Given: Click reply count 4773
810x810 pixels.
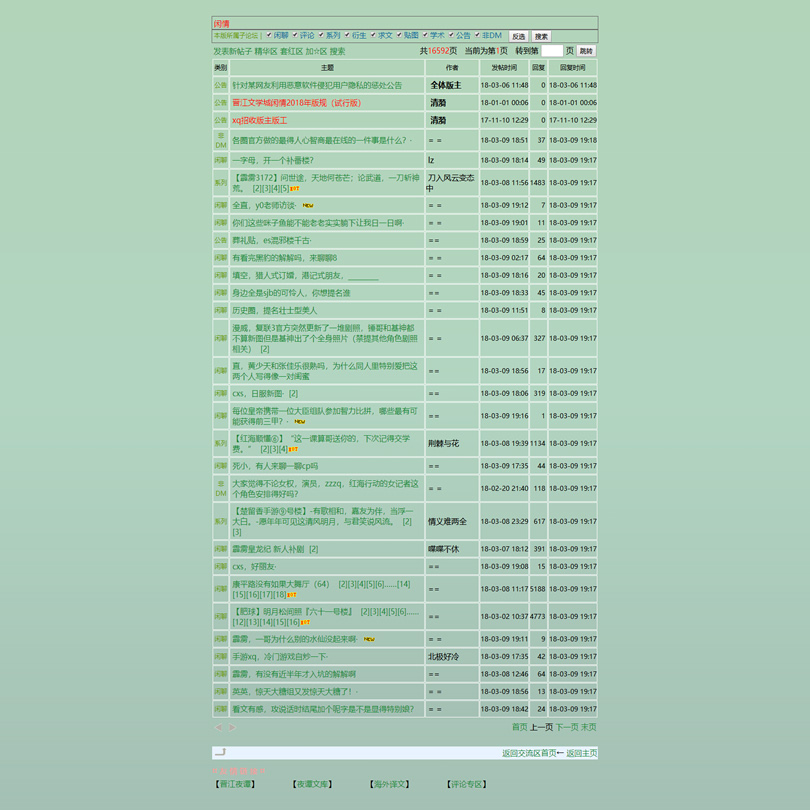Looking at the screenshot, I should tap(538, 616).
